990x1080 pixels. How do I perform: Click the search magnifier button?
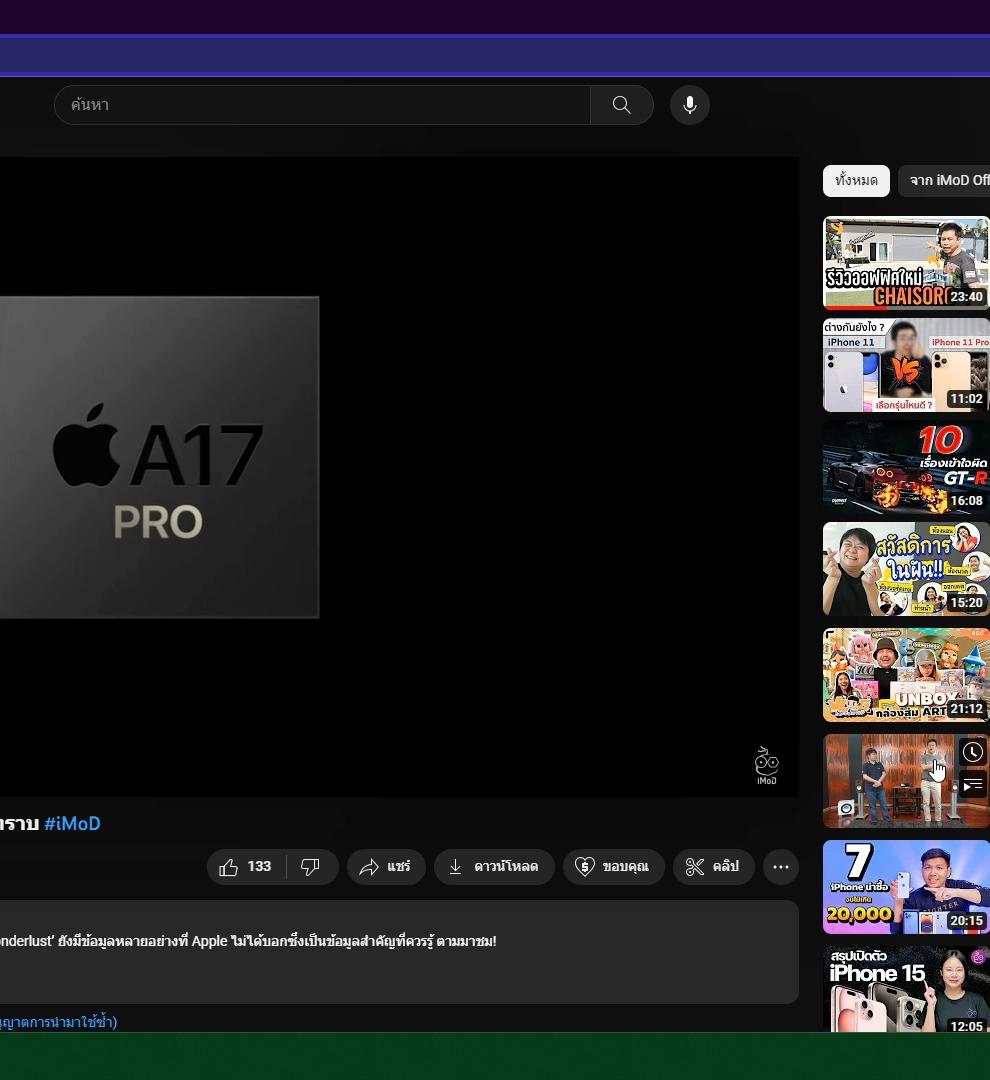coord(621,105)
